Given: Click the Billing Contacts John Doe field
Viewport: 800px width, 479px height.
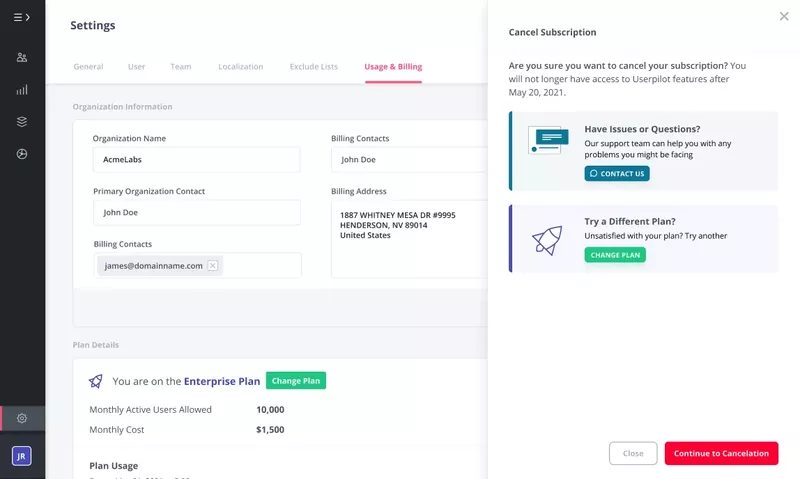Looking at the screenshot, I should [x=409, y=160].
